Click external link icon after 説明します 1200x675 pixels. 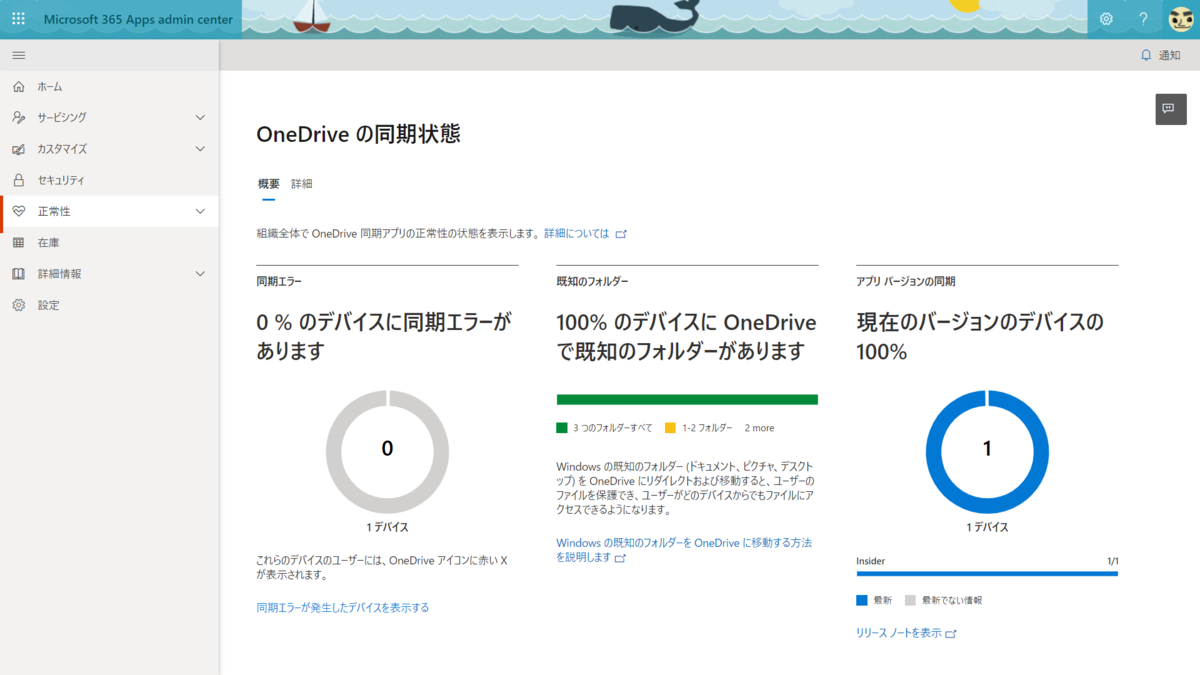[620, 558]
